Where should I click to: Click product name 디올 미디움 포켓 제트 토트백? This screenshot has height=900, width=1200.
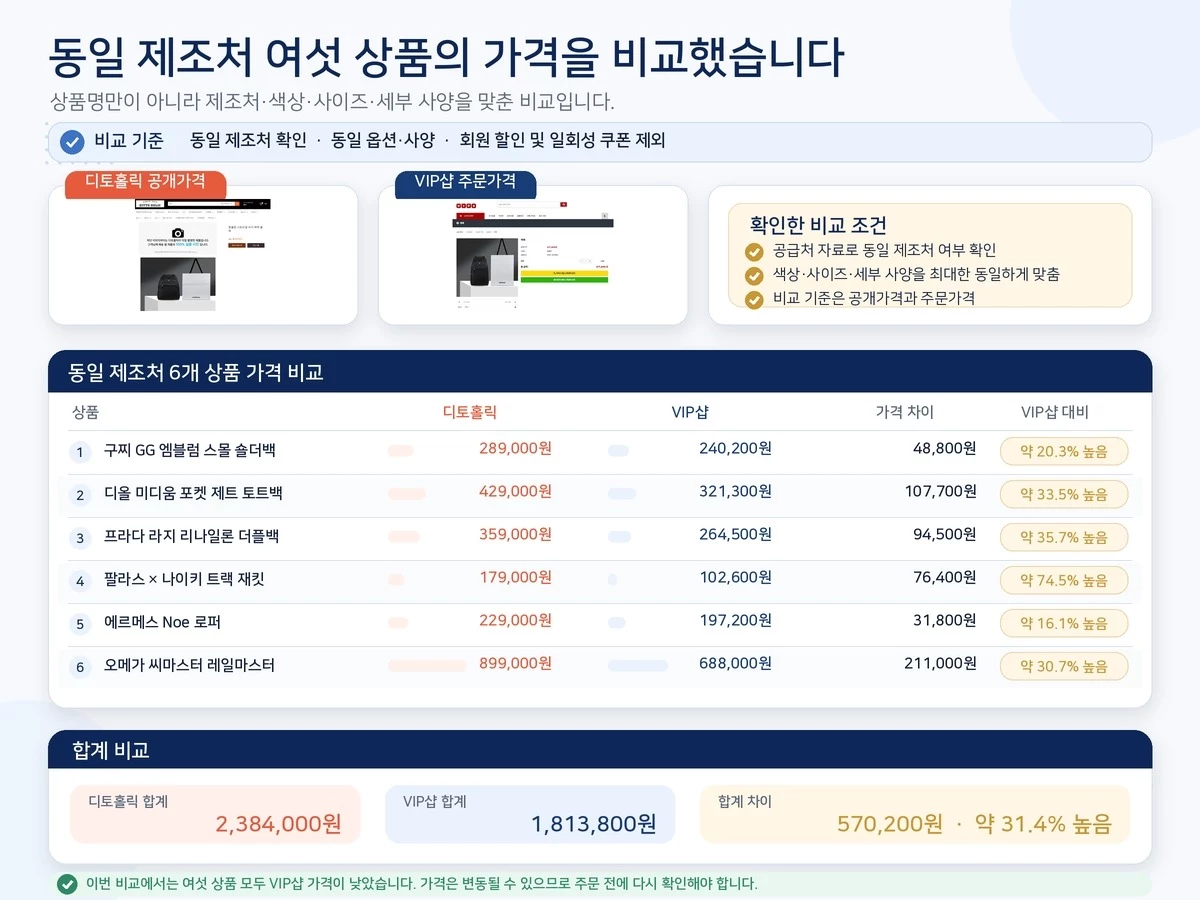click(193, 494)
